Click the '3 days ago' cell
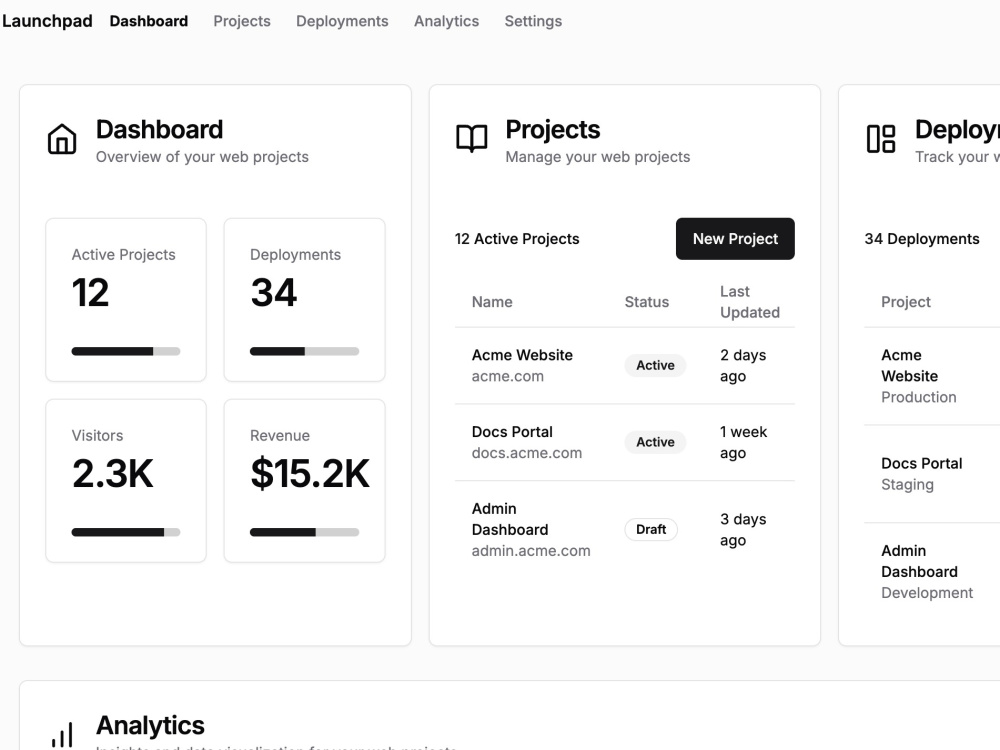Viewport: 1000px width, 750px height. tap(743, 529)
